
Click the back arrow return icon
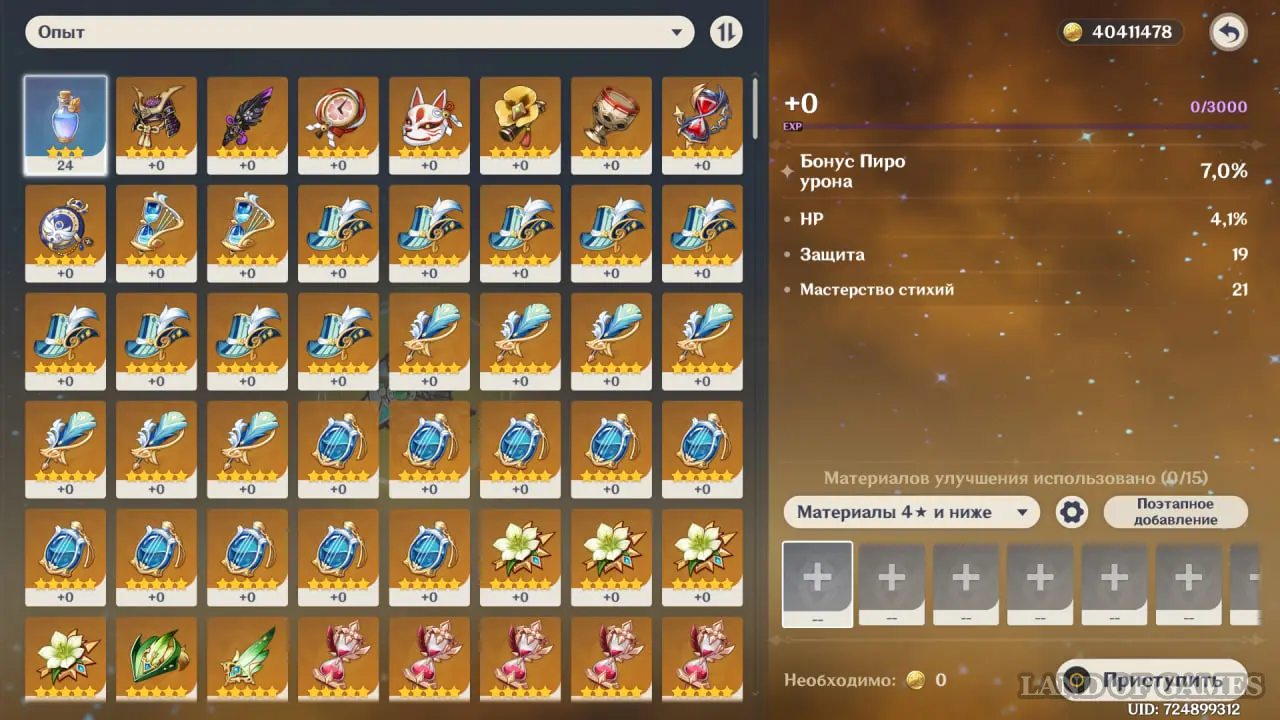(x=1228, y=33)
